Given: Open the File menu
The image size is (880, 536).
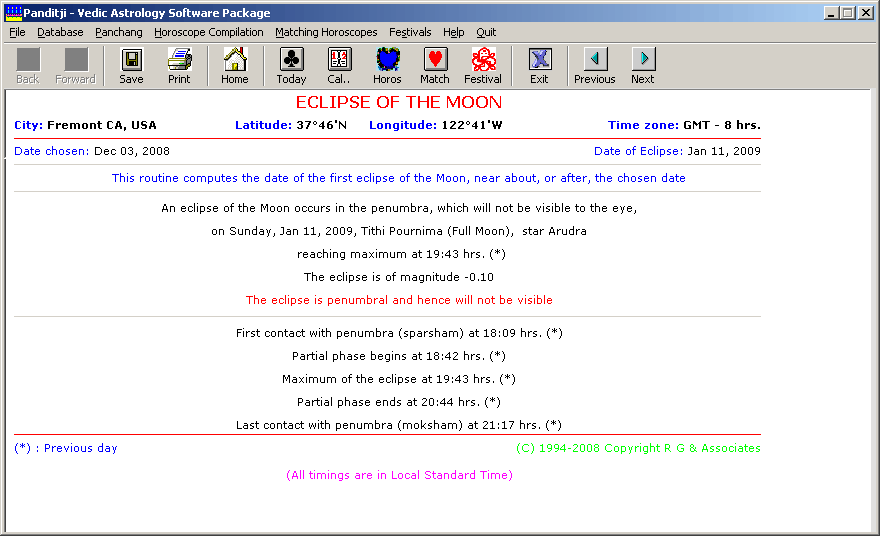Looking at the screenshot, I should [17, 33].
